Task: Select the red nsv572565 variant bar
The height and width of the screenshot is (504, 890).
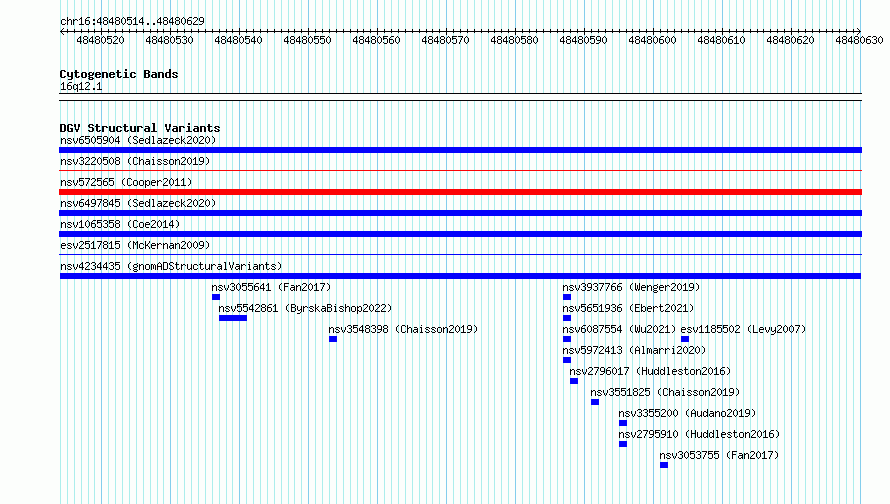Action: (x=460, y=192)
